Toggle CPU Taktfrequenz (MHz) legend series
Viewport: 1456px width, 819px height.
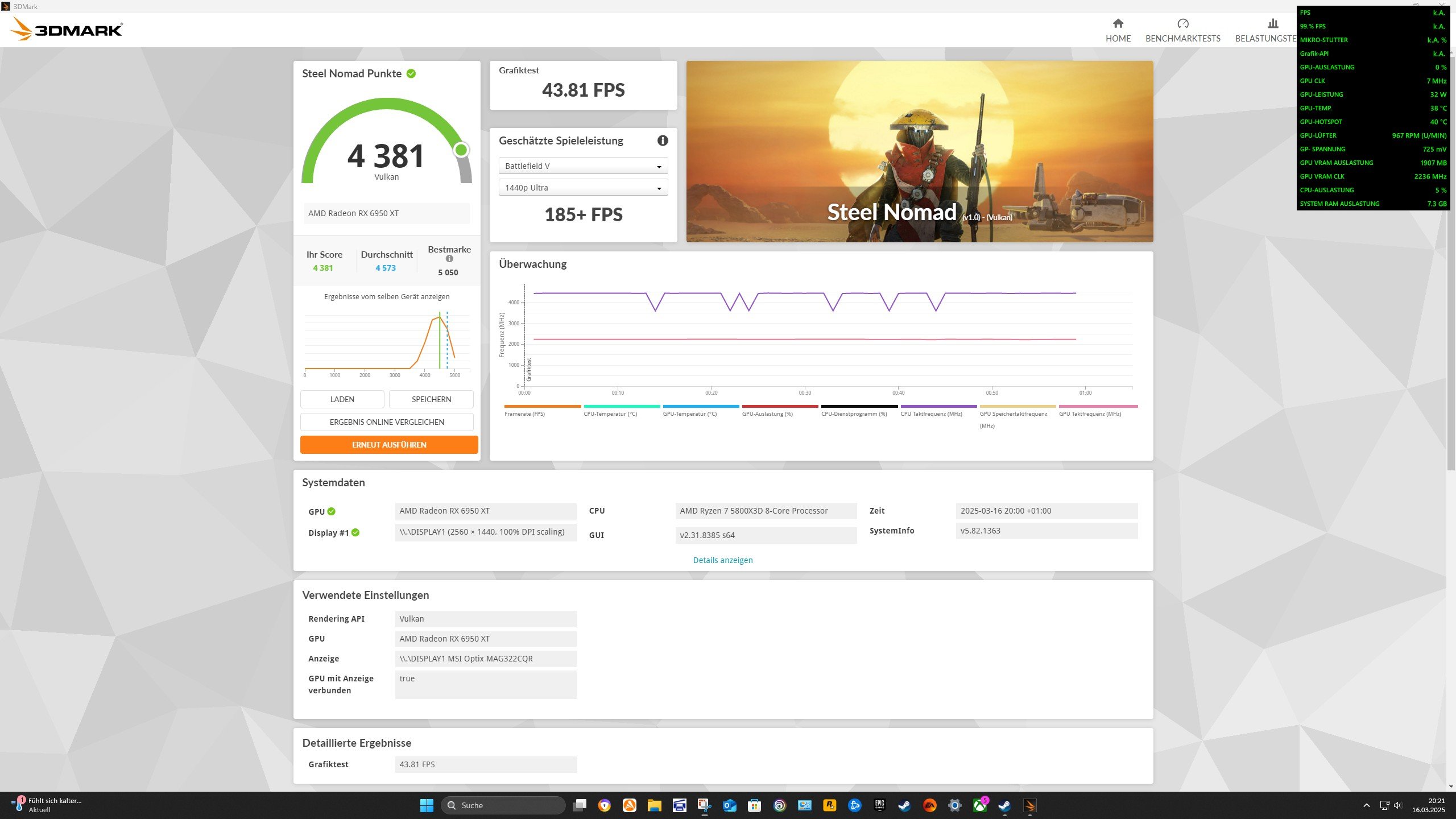tap(931, 413)
